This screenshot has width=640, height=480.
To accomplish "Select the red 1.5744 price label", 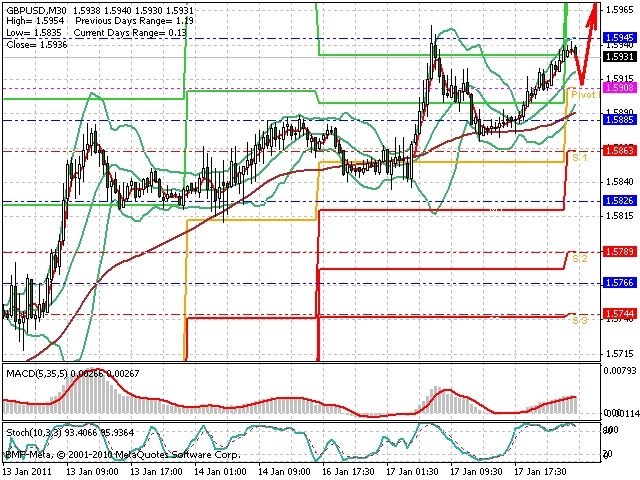I will 620,313.
